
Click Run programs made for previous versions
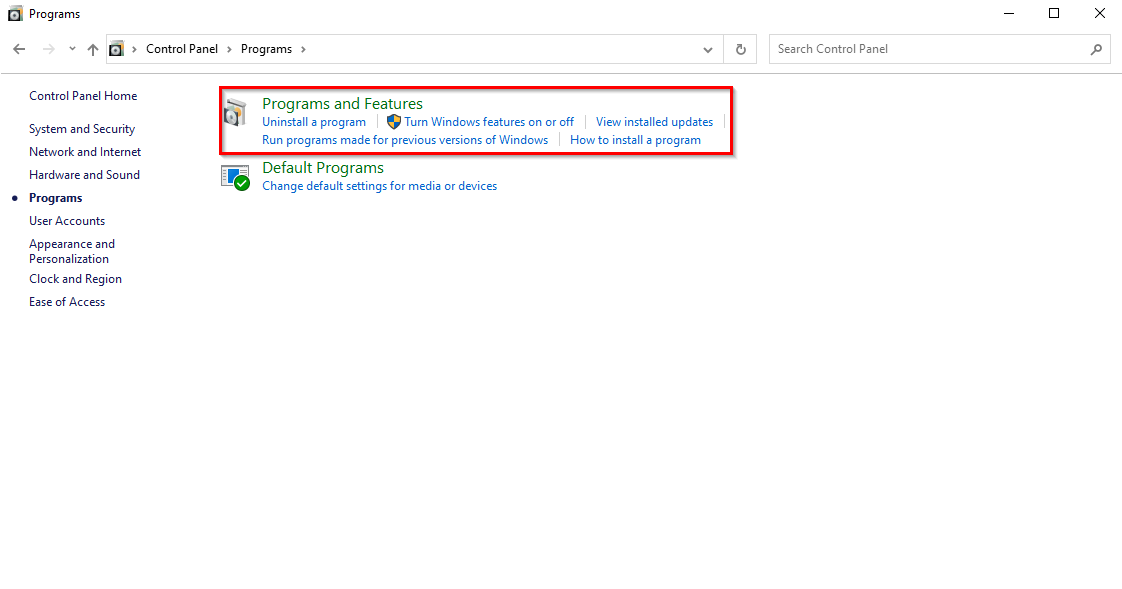point(405,140)
